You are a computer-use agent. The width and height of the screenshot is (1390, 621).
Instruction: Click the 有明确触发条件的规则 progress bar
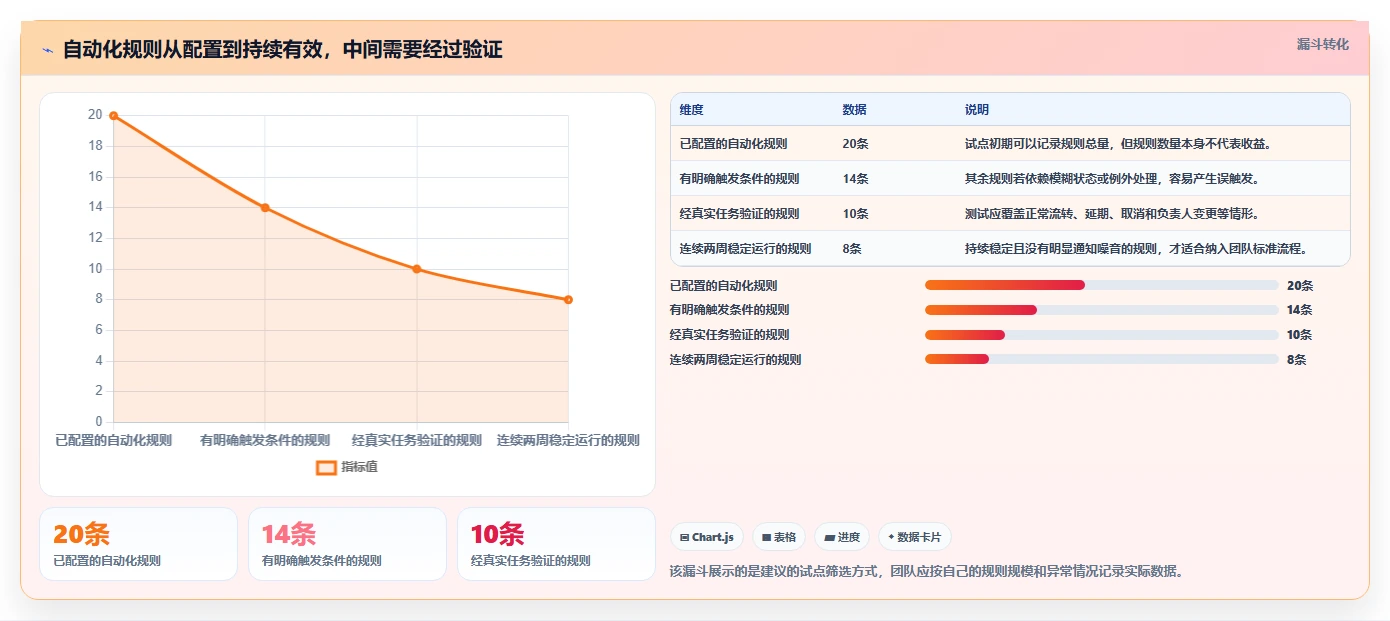(x=1102, y=310)
